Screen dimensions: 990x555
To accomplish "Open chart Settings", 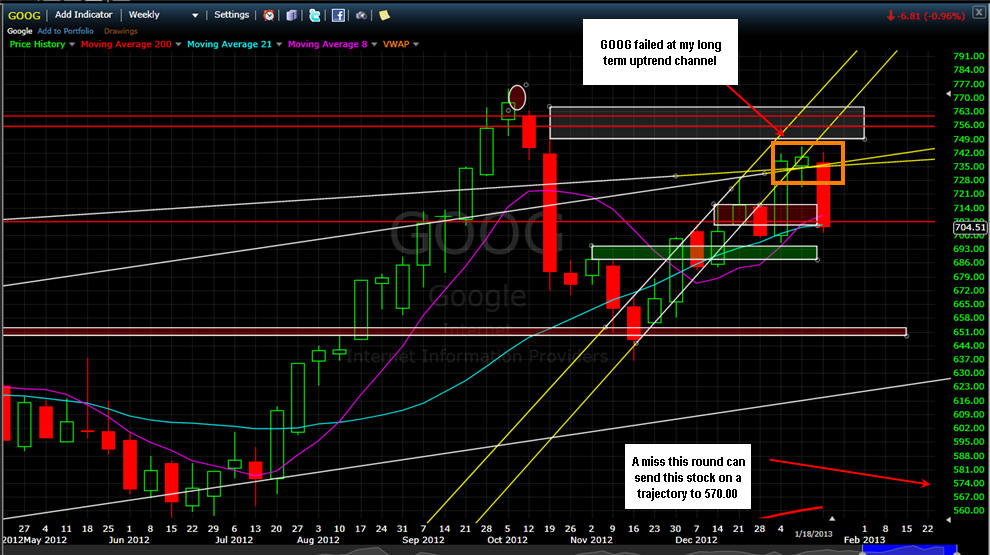I will pos(232,15).
